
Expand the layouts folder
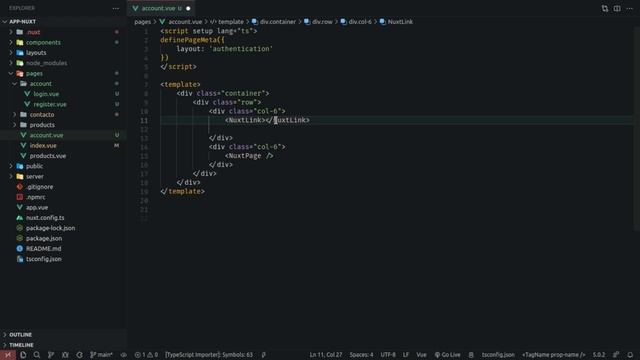[11, 52]
